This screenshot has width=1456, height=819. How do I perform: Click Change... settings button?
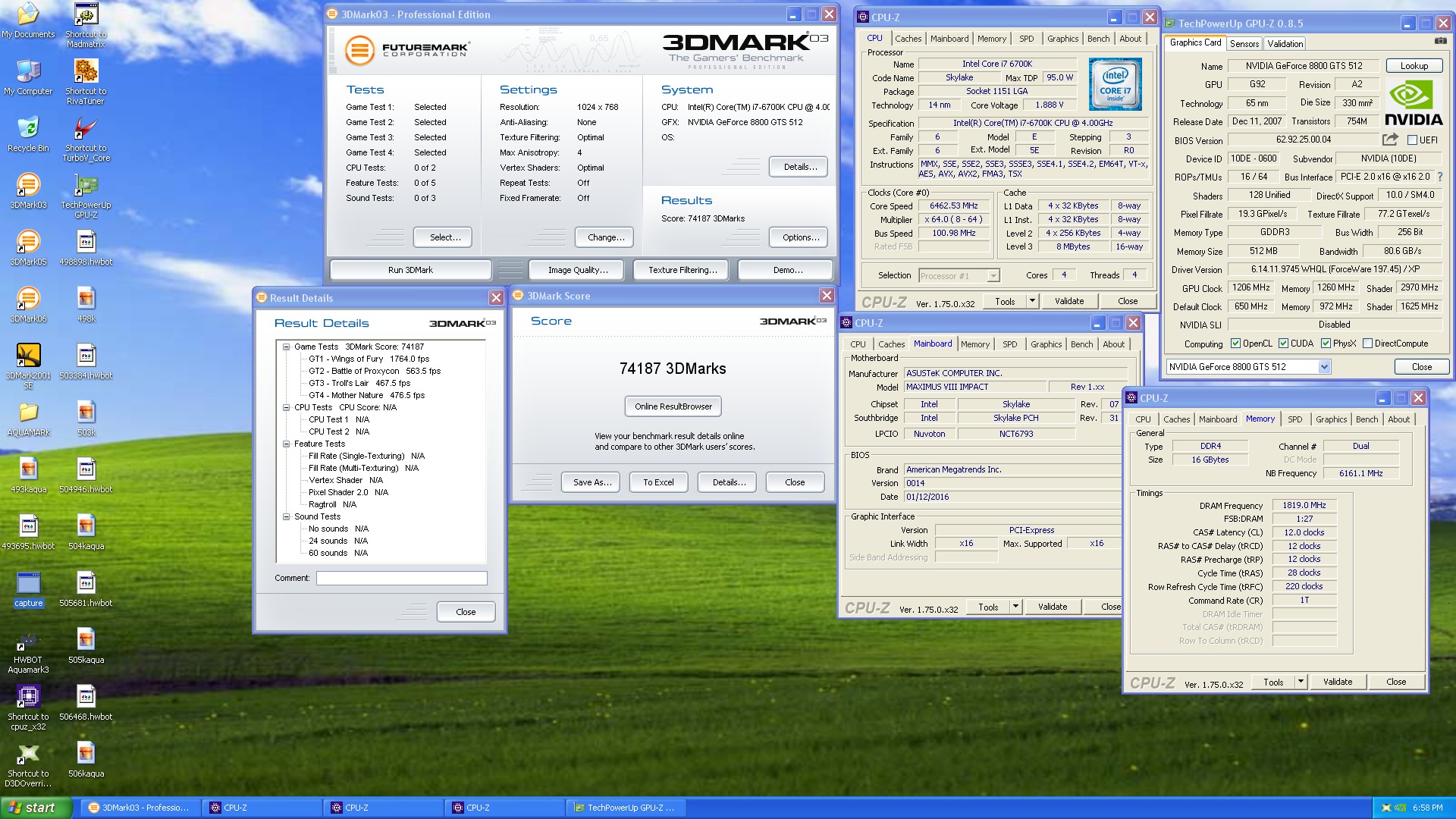tap(605, 237)
